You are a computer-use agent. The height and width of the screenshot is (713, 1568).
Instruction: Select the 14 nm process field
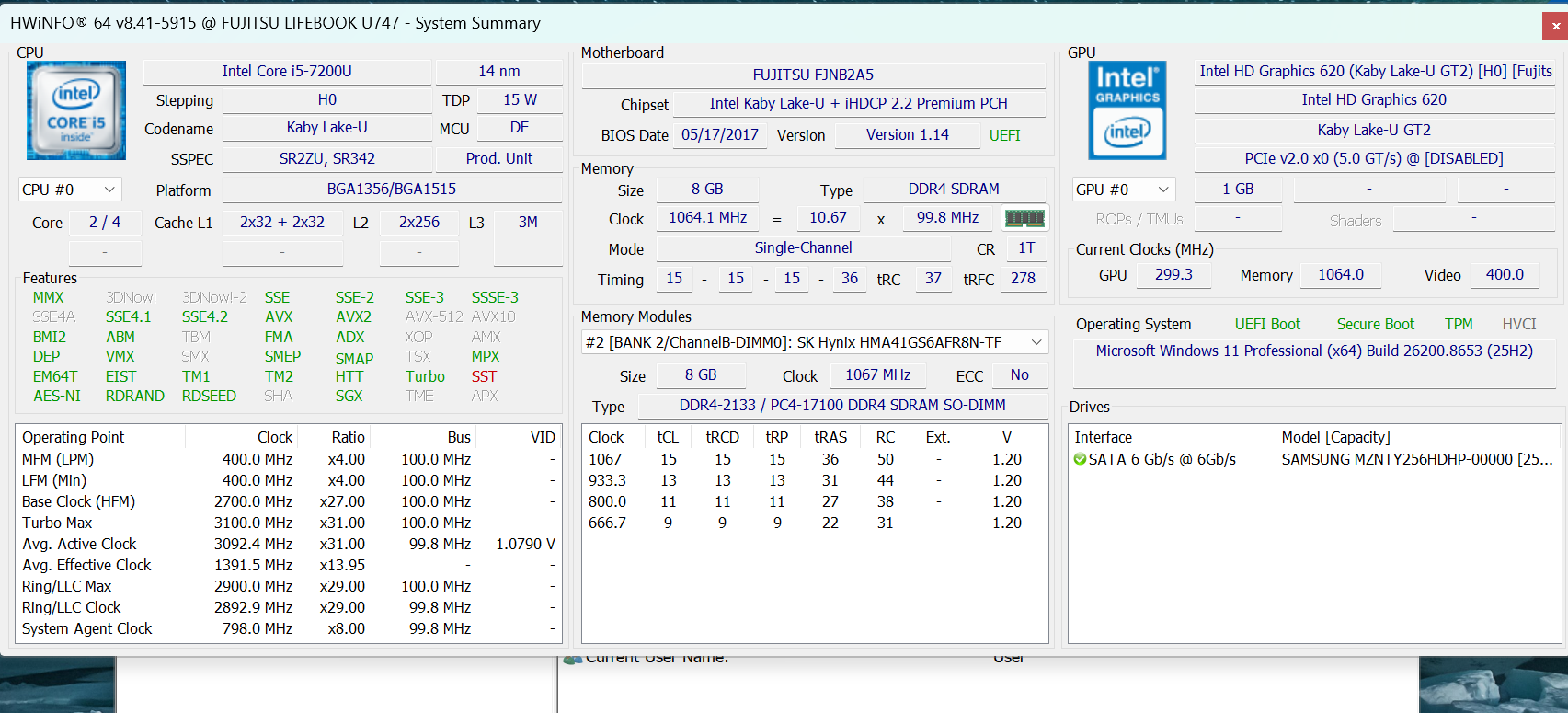tap(499, 71)
